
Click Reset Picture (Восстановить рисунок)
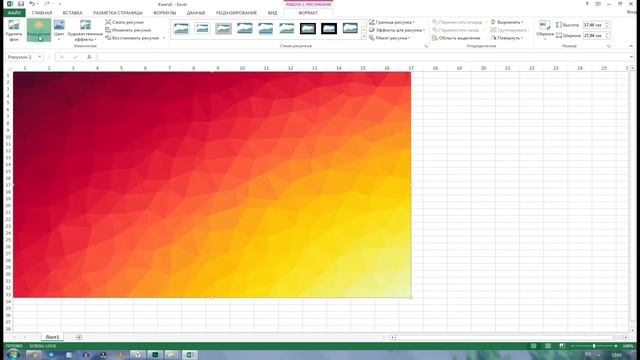point(132,38)
